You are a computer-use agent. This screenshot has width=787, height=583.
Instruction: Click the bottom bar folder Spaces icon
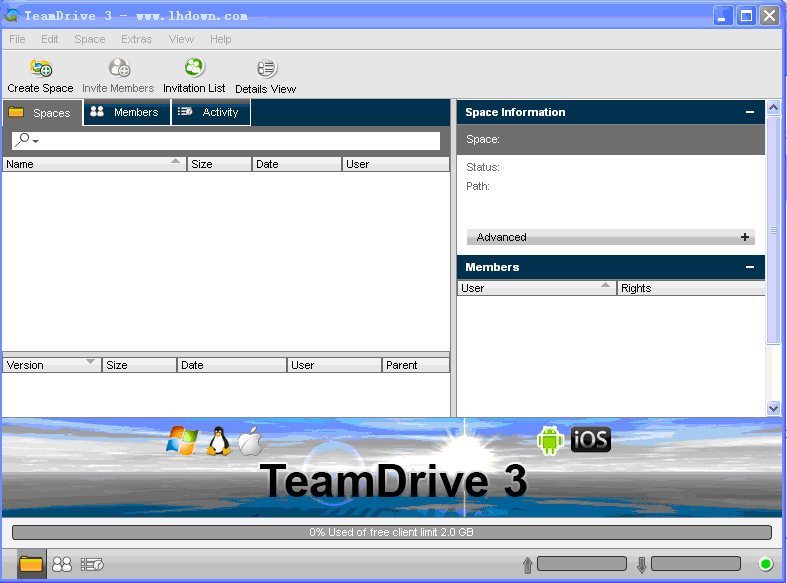click(x=31, y=564)
